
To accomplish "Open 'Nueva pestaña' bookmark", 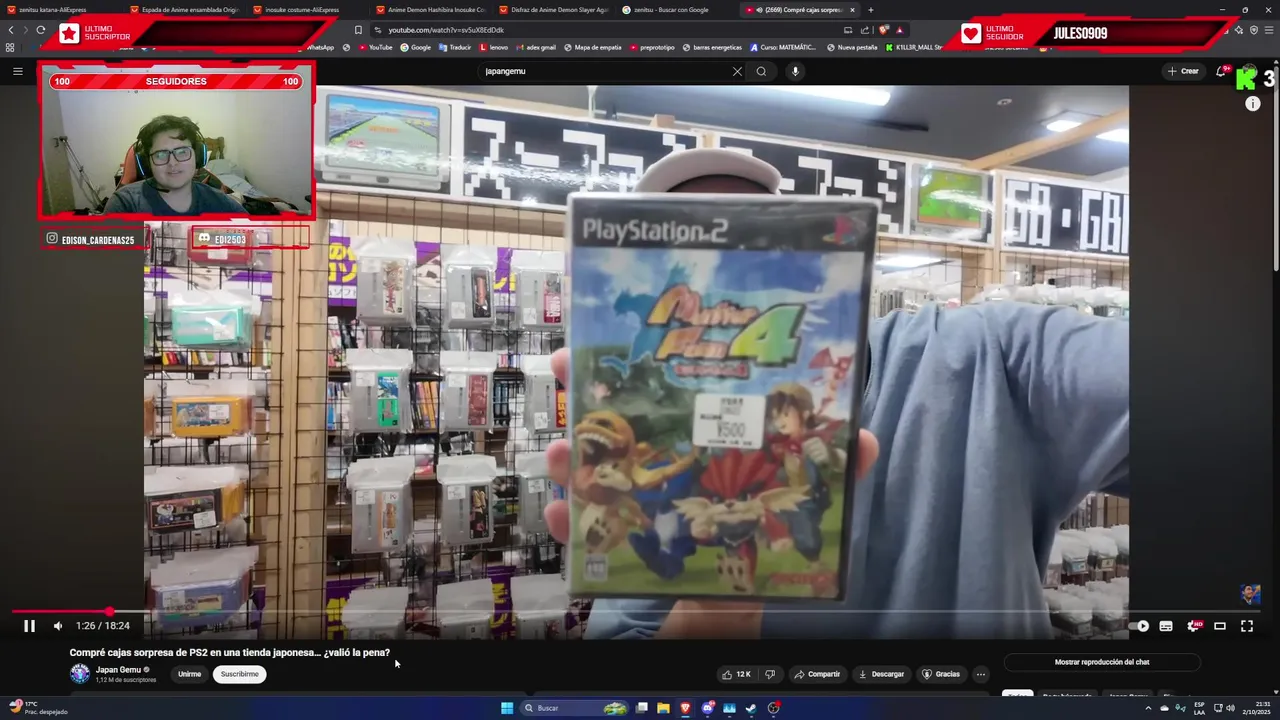I will tap(852, 47).
